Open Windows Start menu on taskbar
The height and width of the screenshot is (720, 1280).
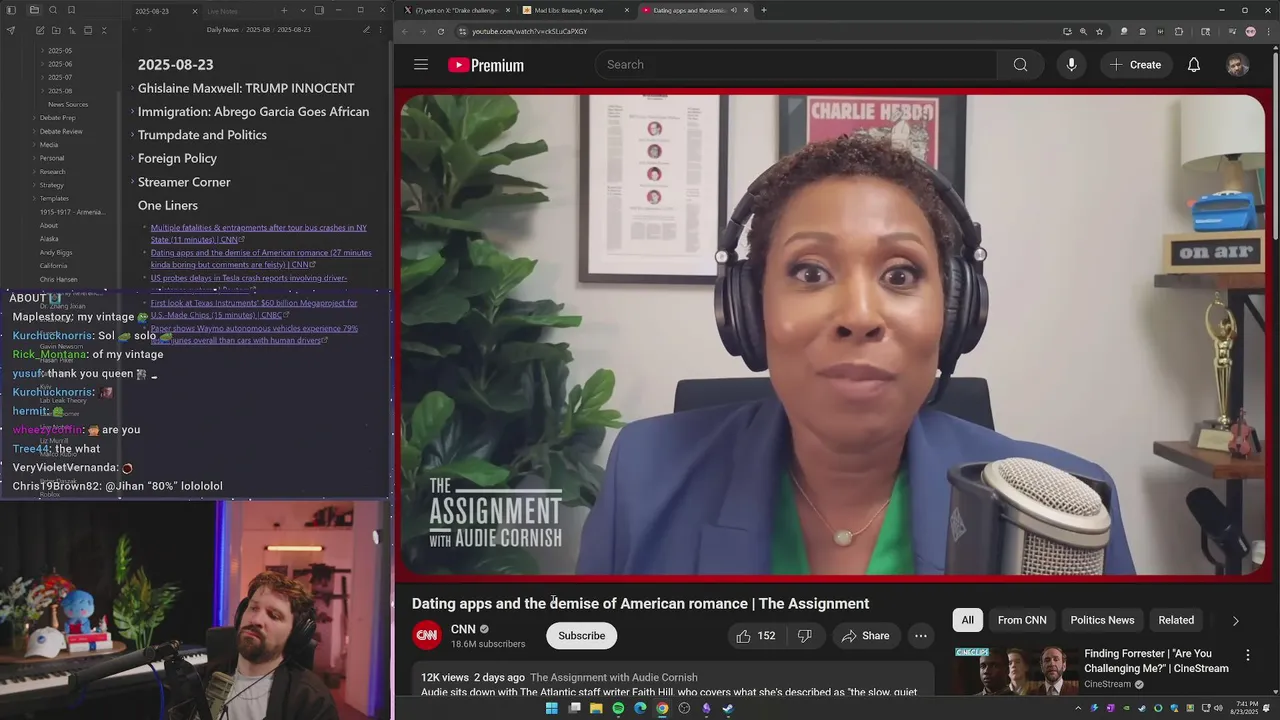[x=551, y=708]
